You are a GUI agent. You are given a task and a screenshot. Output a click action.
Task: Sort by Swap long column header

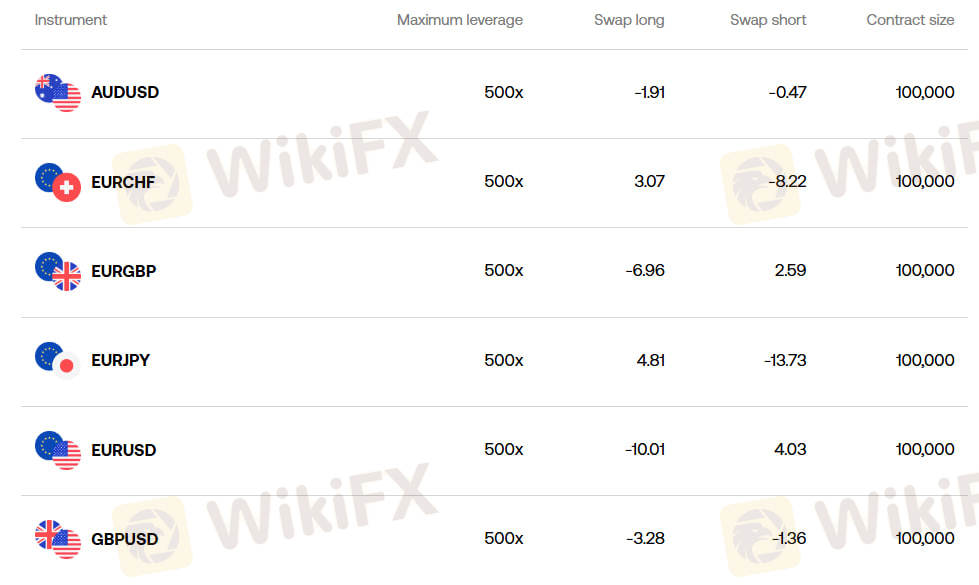point(629,20)
